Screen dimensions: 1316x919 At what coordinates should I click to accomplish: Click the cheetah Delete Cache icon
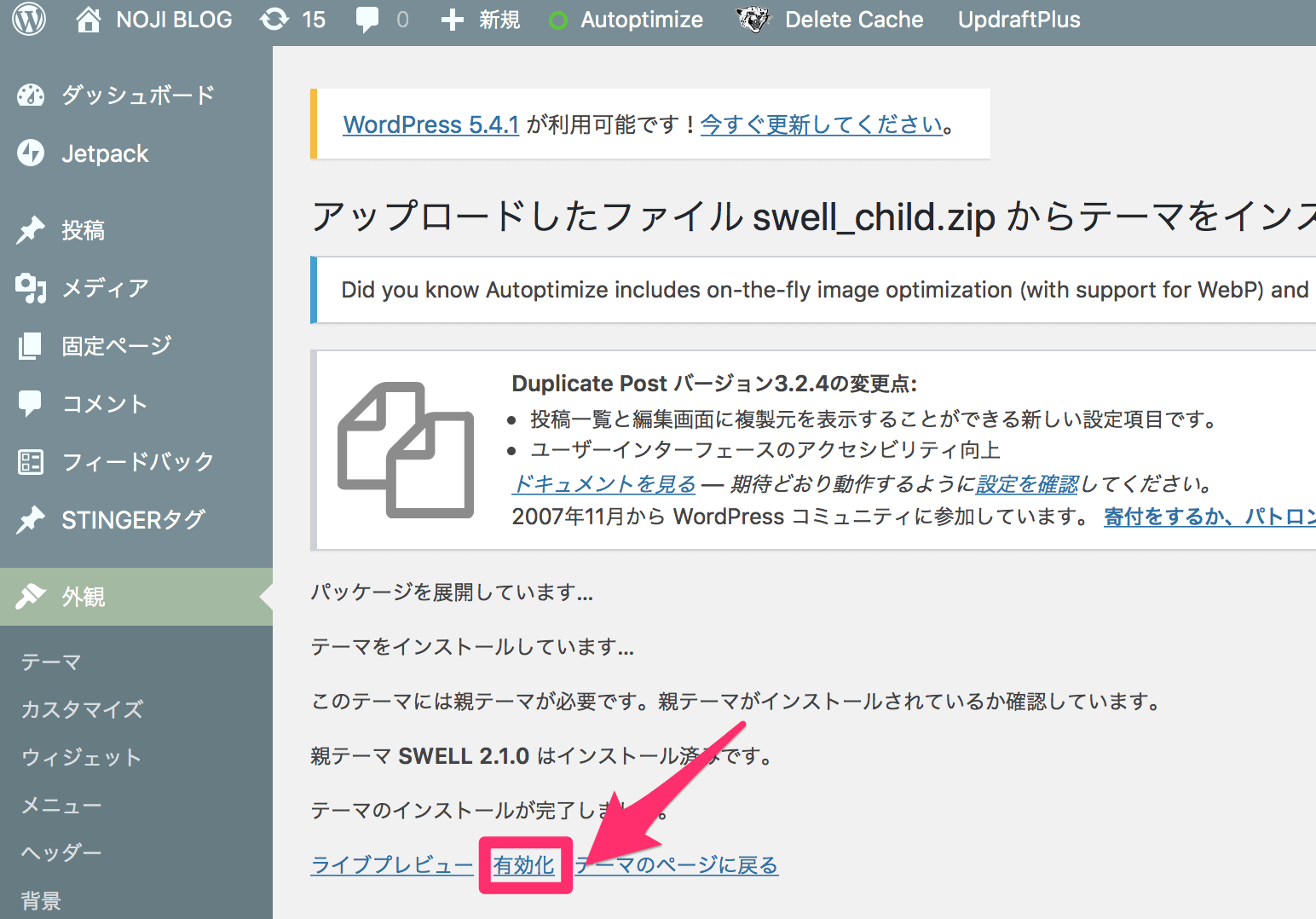click(753, 20)
